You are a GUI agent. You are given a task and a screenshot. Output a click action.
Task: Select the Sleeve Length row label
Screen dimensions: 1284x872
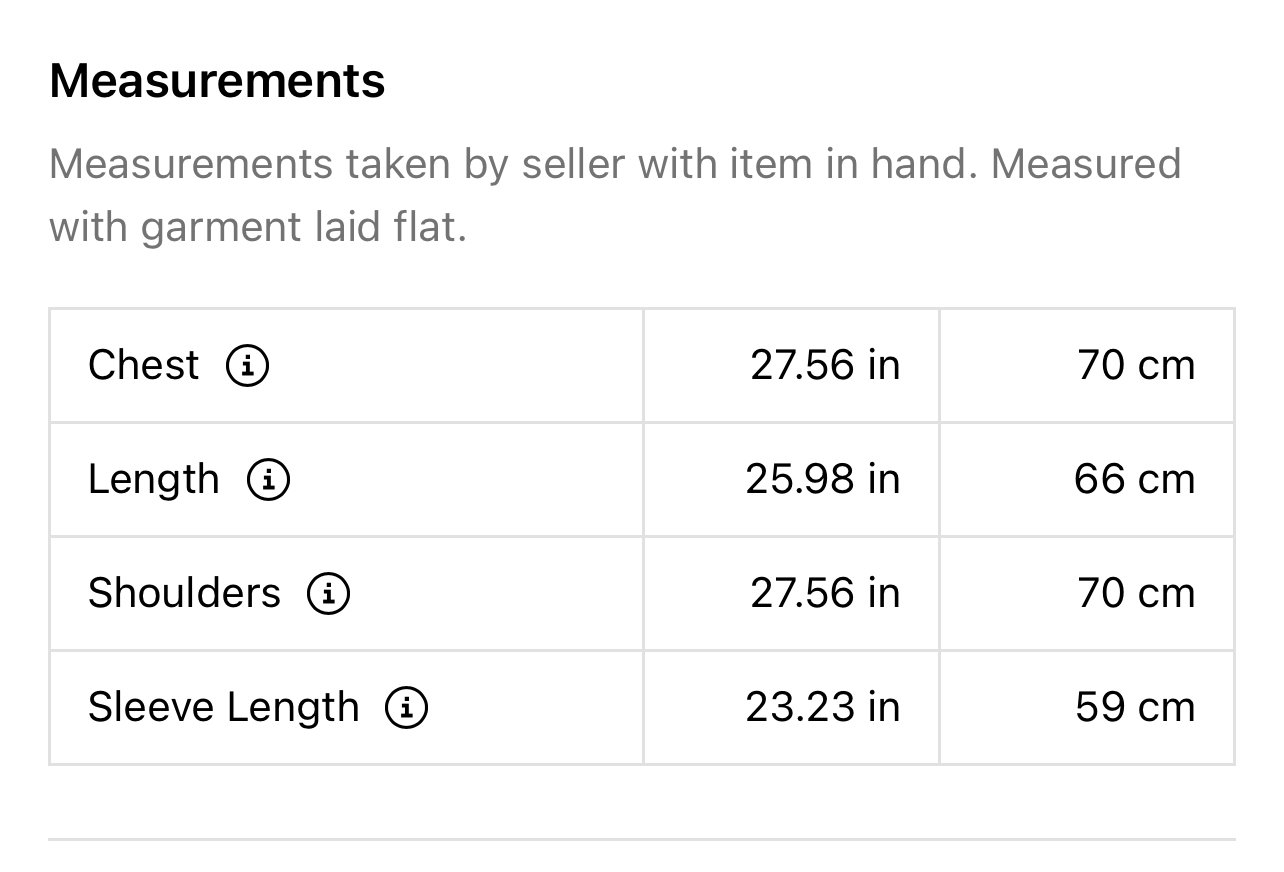[224, 708]
